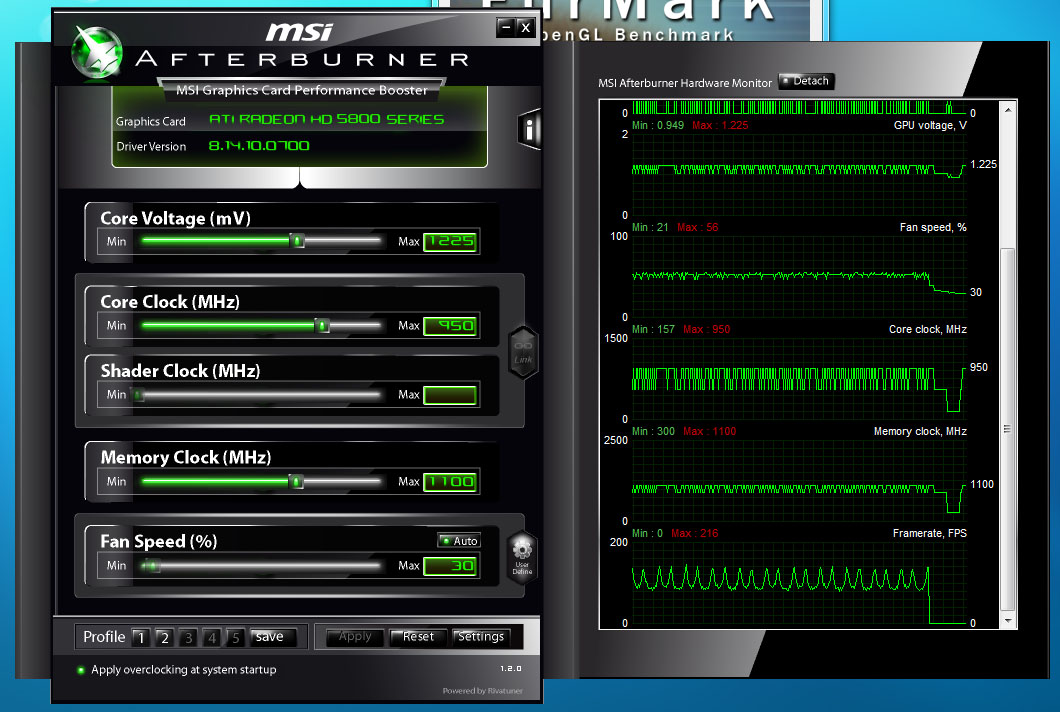Click the Afterburner green logo orb
Screen dimensions: 1060x712
click(x=97, y=53)
